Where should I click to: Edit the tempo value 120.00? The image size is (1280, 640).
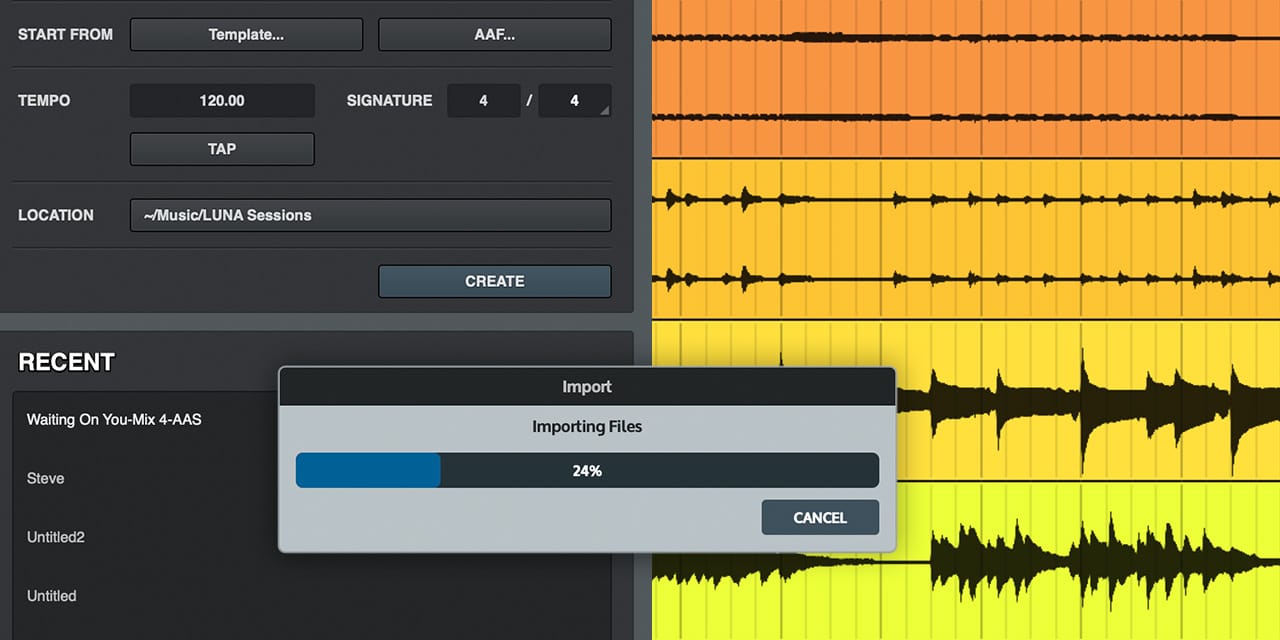tap(221, 100)
